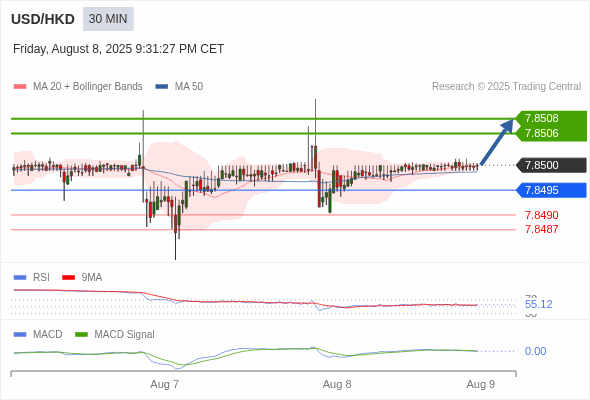Click the red 7.8490 support label
The height and width of the screenshot is (400, 590).
pyautogui.click(x=541, y=215)
